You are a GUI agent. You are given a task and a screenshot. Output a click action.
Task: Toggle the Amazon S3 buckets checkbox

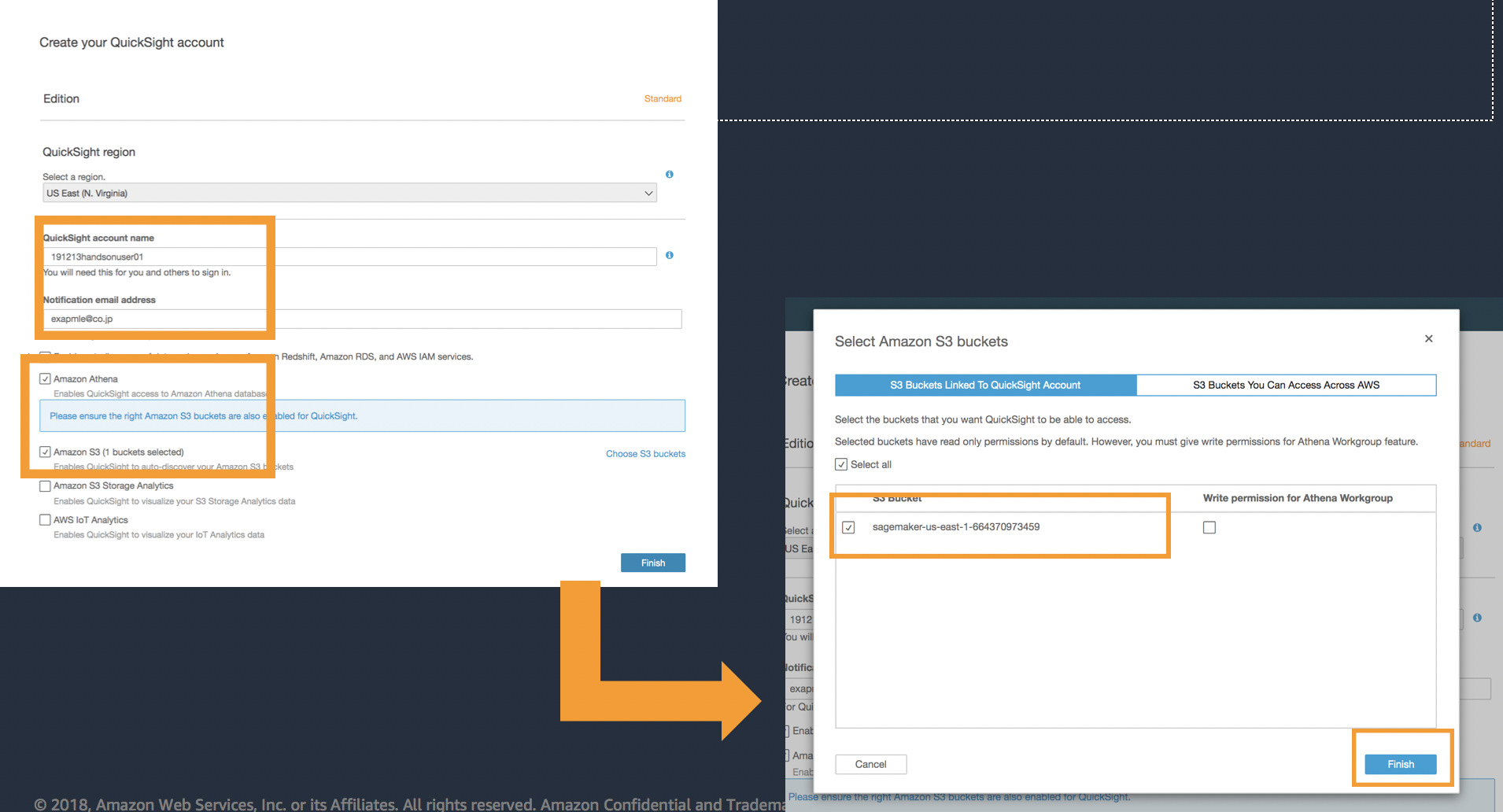coord(45,452)
